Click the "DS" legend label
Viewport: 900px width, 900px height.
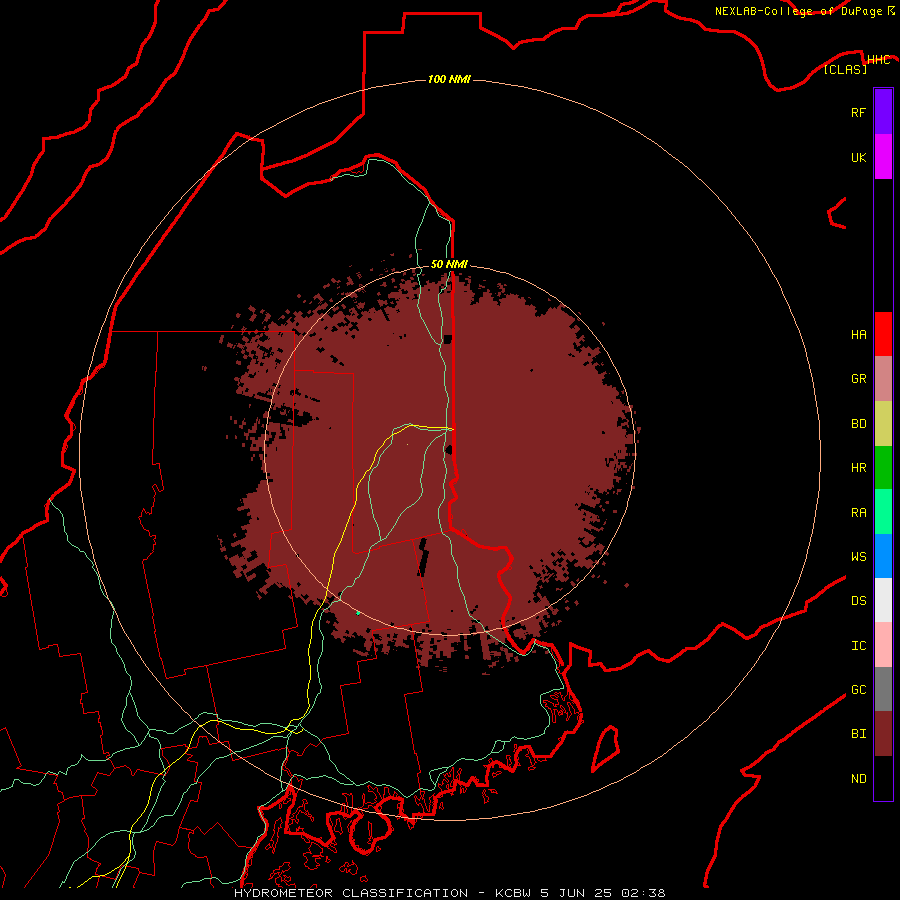(858, 601)
